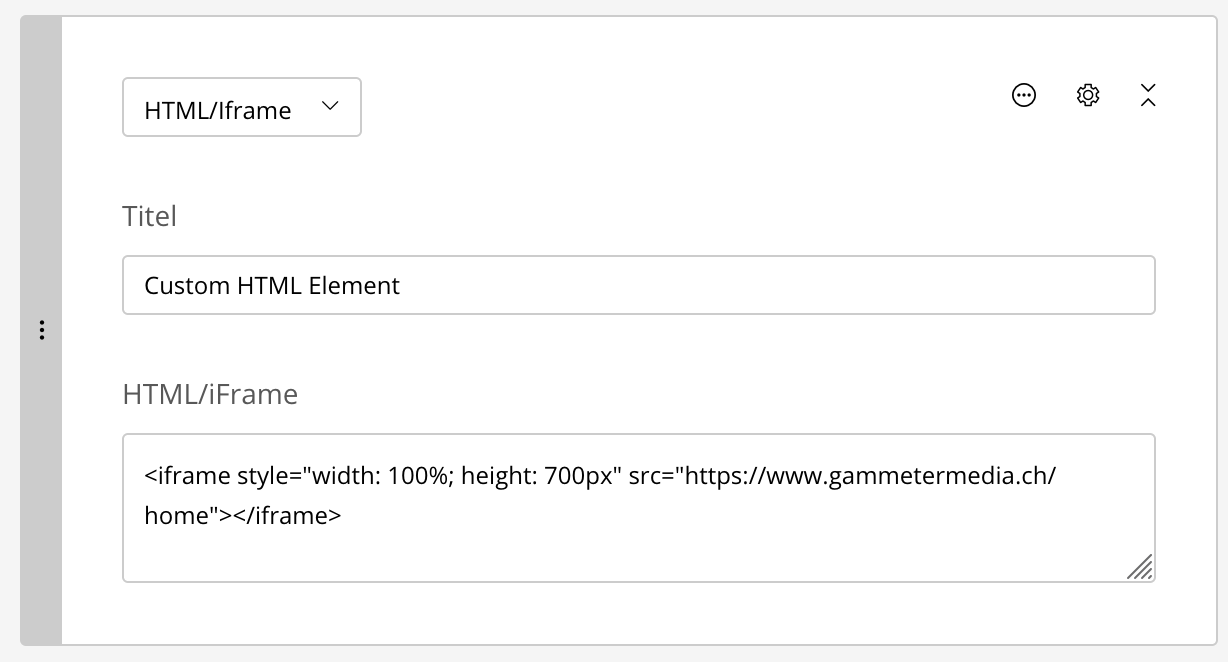The width and height of the screenshot is (1228, 662).
Task: Expand the element type chevron arrow
Action: 330,107
